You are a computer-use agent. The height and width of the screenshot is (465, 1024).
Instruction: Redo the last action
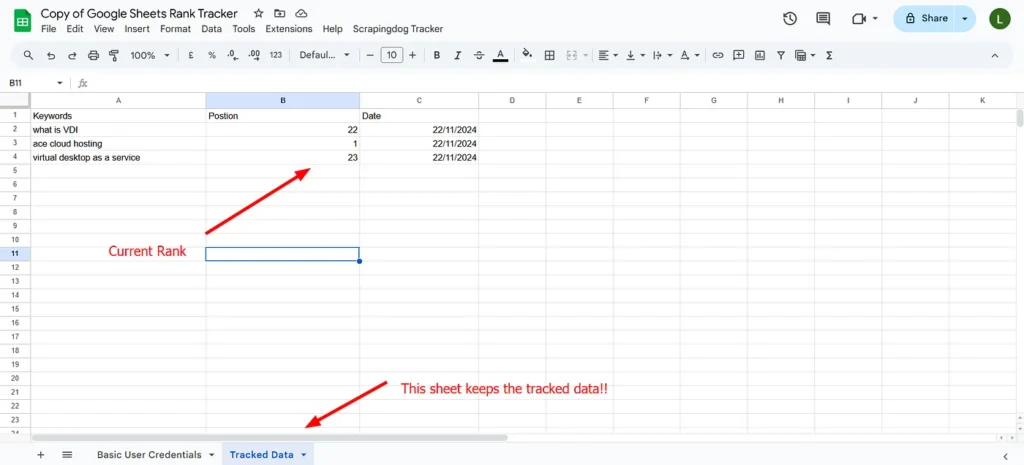point(72,56)
